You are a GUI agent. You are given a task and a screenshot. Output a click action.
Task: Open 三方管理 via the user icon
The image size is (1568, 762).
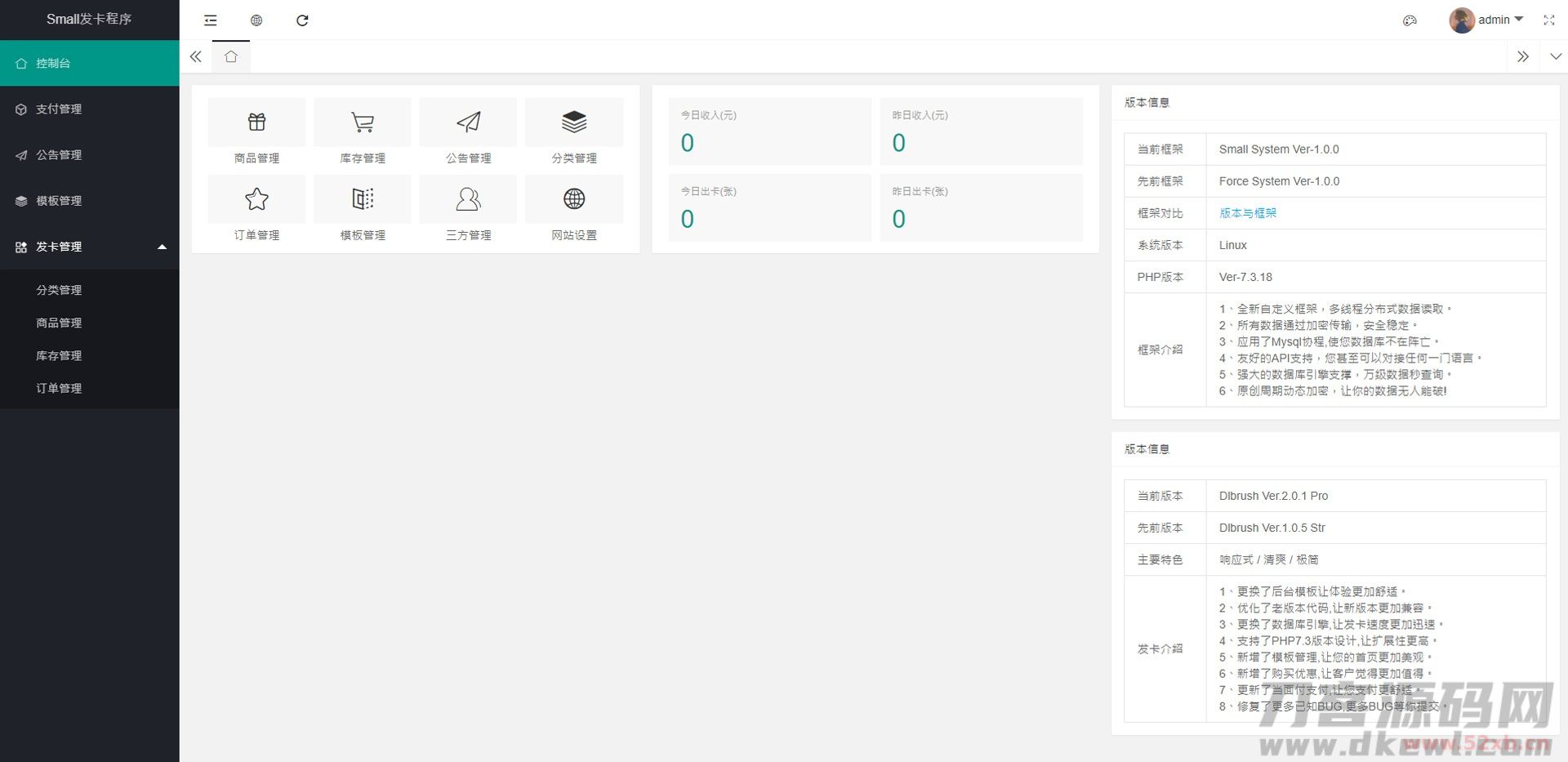468,198
